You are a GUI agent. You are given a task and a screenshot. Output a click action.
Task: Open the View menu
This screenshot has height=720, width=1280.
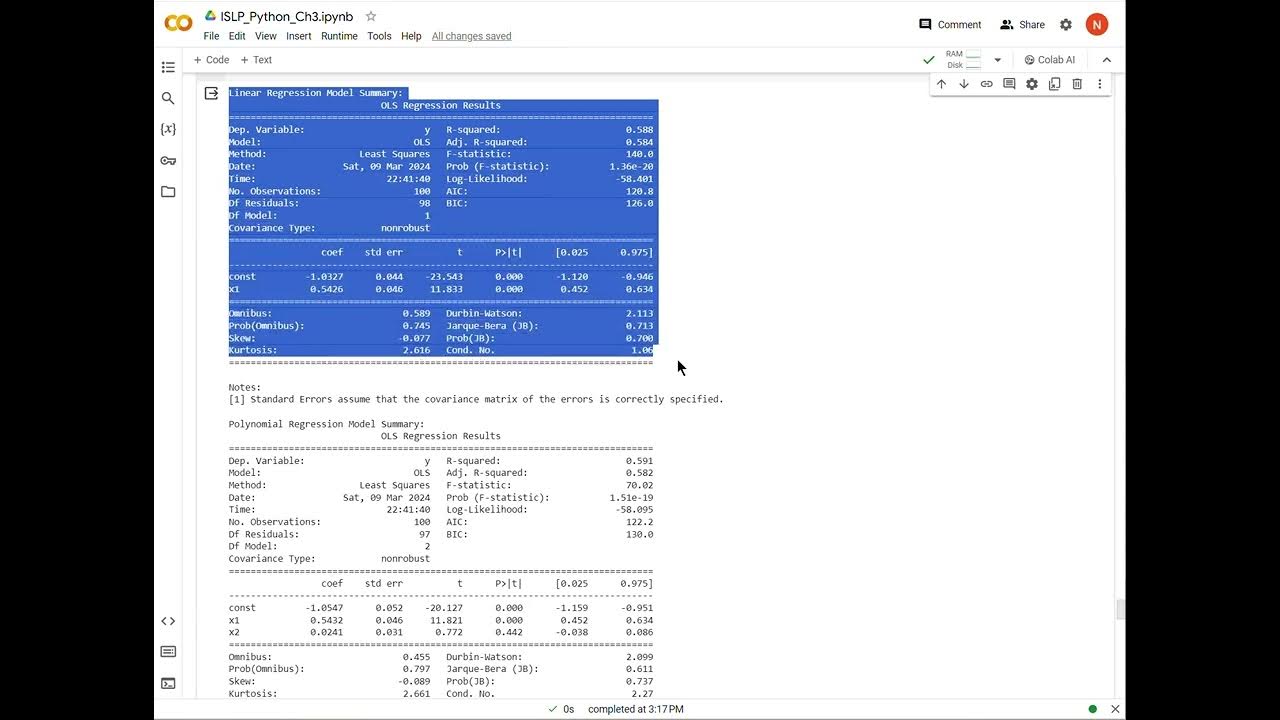(266, 36)
